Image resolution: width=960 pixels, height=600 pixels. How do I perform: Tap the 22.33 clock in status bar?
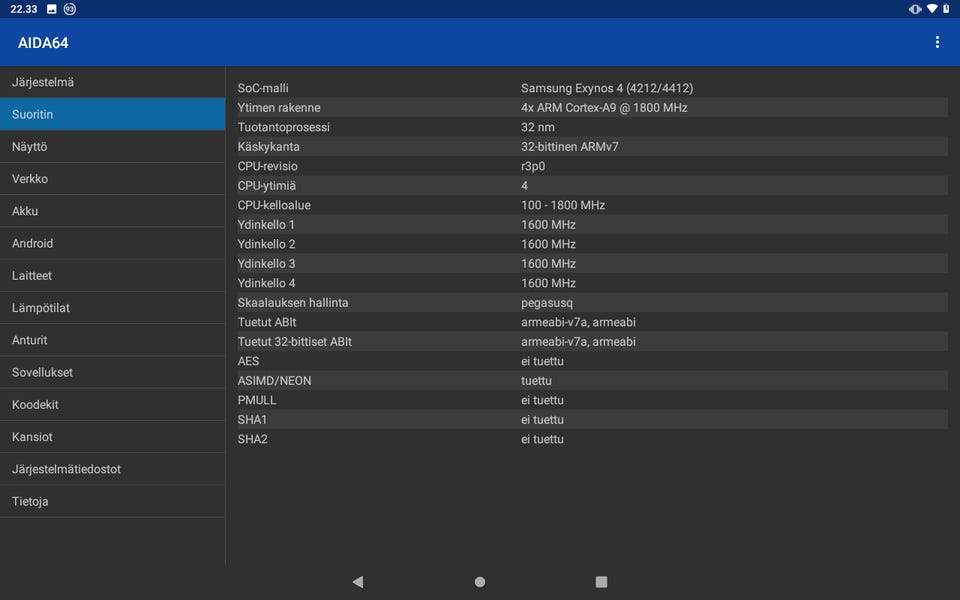[24, 9]
